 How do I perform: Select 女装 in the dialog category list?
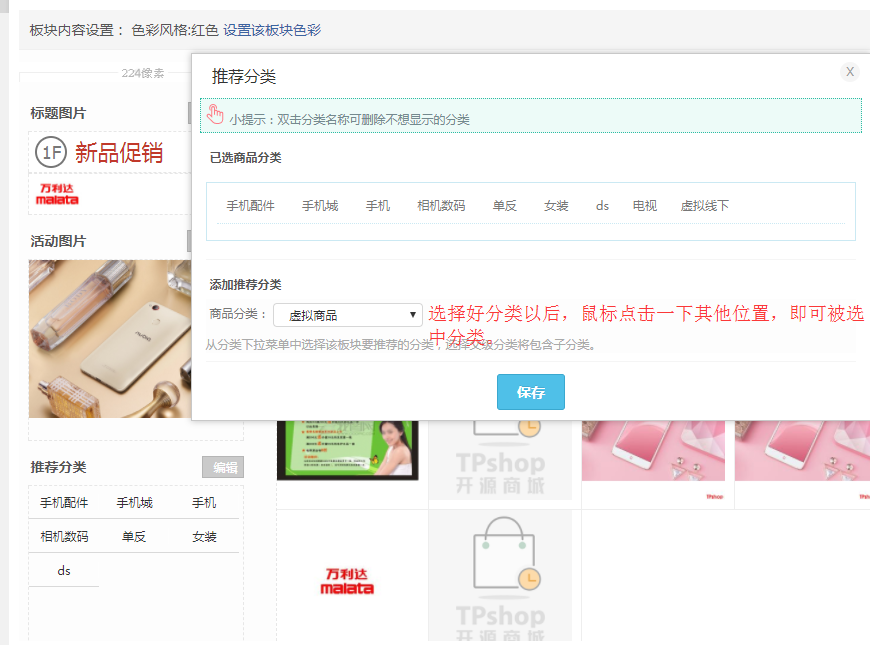[x=556, y=206]
